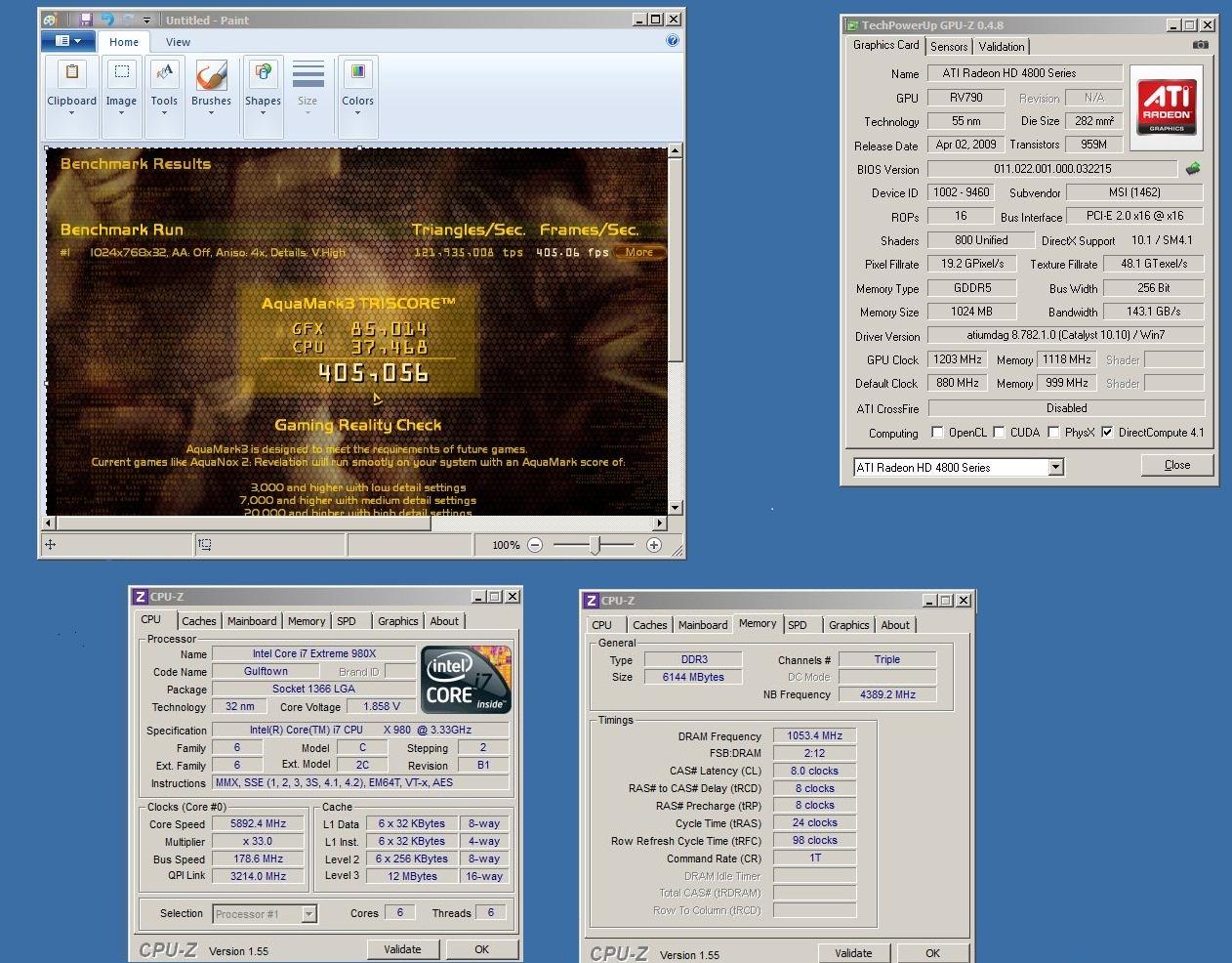The width and height of the screenshot is (1232, 963).
Task: Open the Validation tab in GPU-Z
Action: click(x=1002, y=47)
